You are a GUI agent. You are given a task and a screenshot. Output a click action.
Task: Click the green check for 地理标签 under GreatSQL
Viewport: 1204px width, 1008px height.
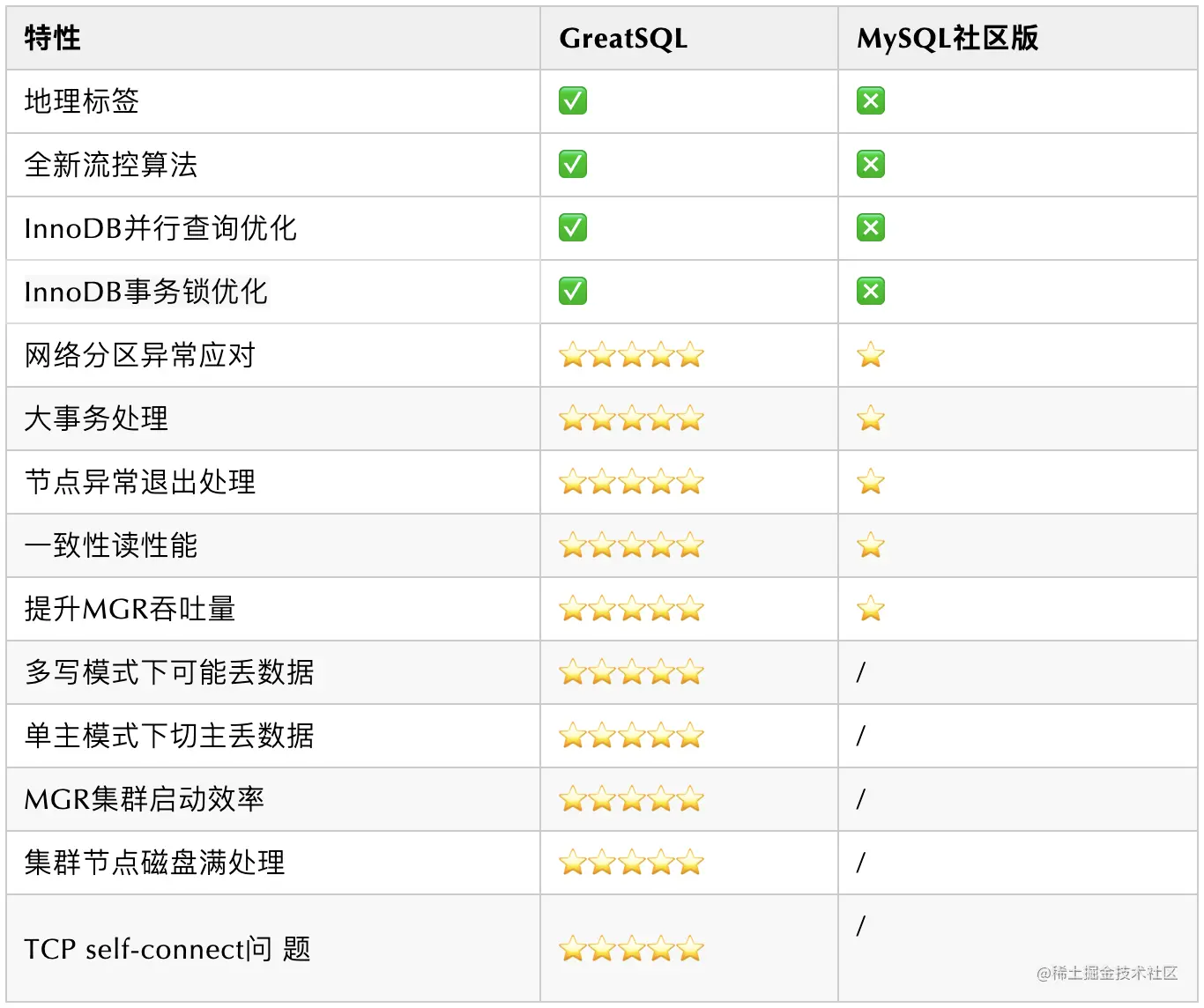[573, 101]
